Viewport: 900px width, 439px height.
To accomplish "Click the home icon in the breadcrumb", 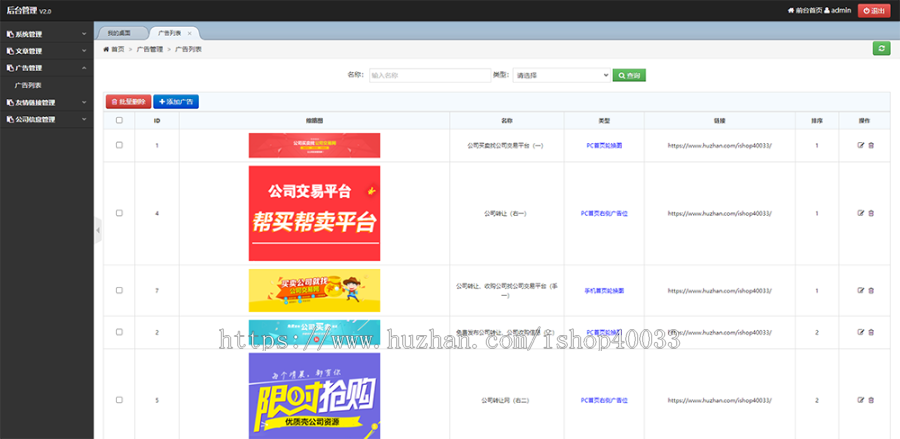I will click(x=107, y=48).
